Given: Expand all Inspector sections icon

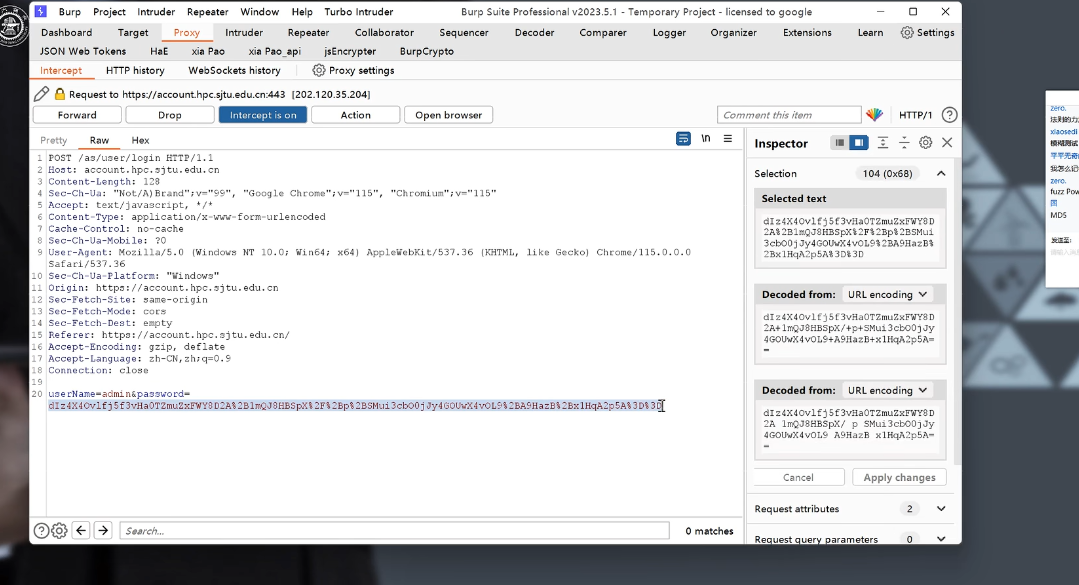Looking at the screenshot, I should pos(883,143).
